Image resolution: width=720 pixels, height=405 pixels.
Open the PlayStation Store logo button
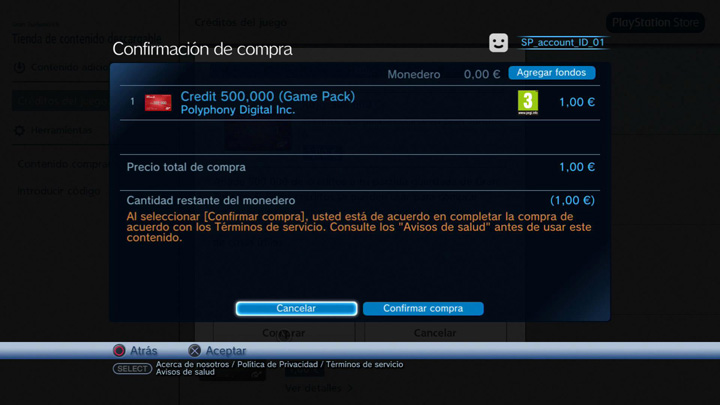point(655,22)
